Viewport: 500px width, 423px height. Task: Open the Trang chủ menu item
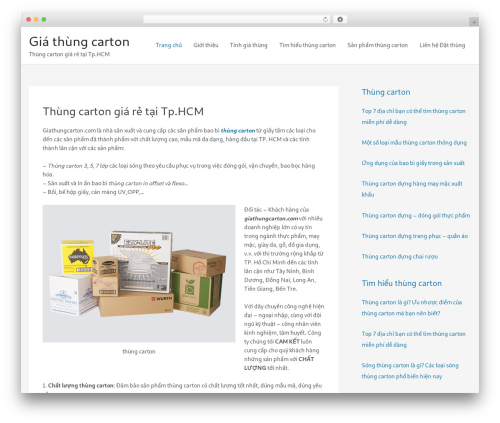[169, 45]
